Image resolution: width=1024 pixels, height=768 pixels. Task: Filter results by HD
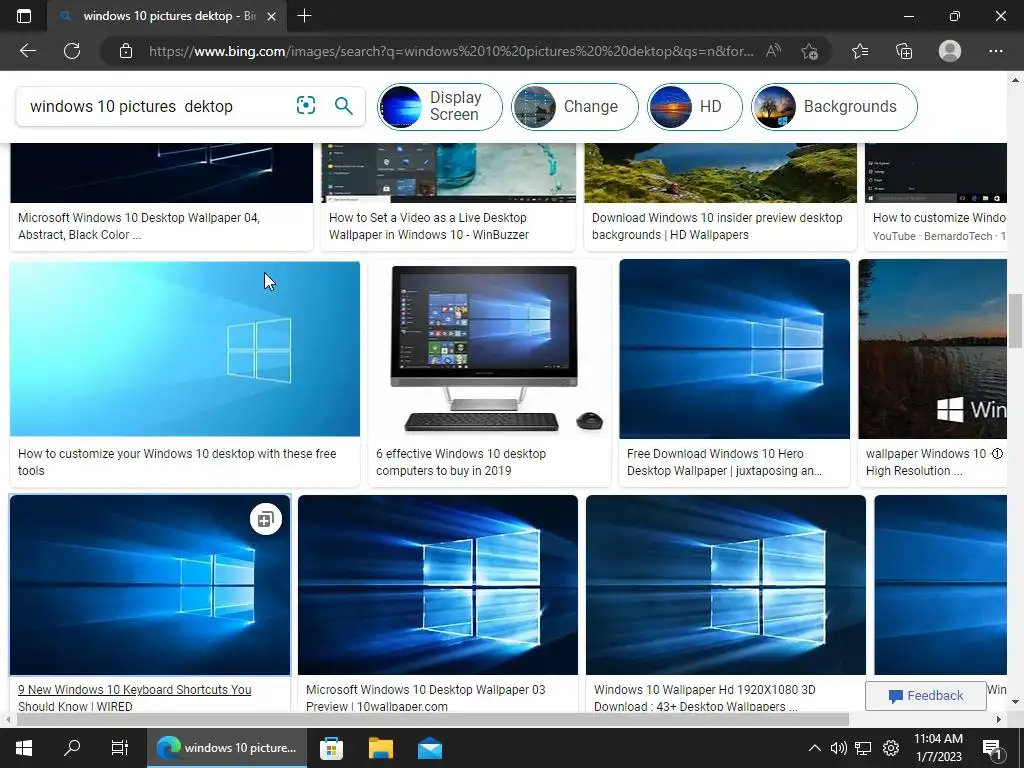(695, 106)
